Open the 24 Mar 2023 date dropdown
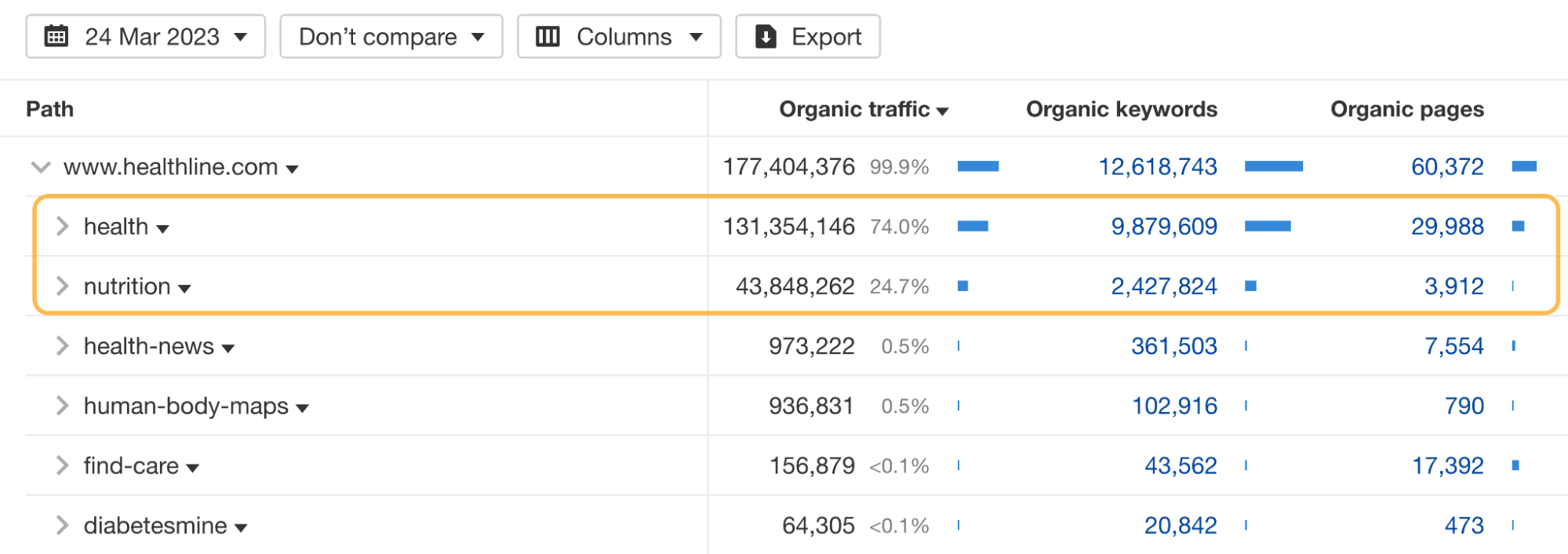Screen dimensions: 1568x554 coord(146,37)
